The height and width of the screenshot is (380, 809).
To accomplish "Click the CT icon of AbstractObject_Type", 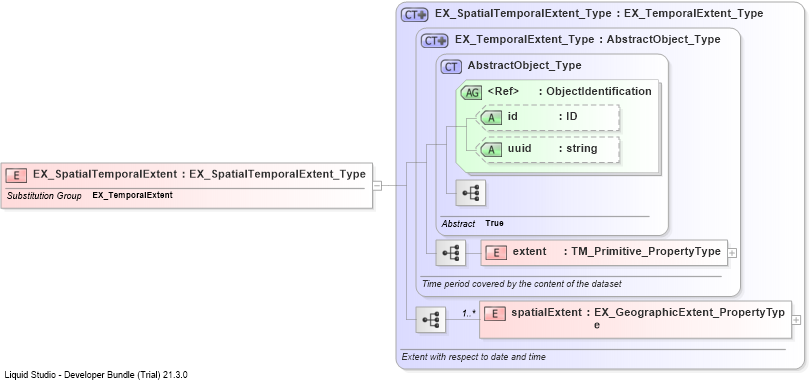I will (451, 67).
